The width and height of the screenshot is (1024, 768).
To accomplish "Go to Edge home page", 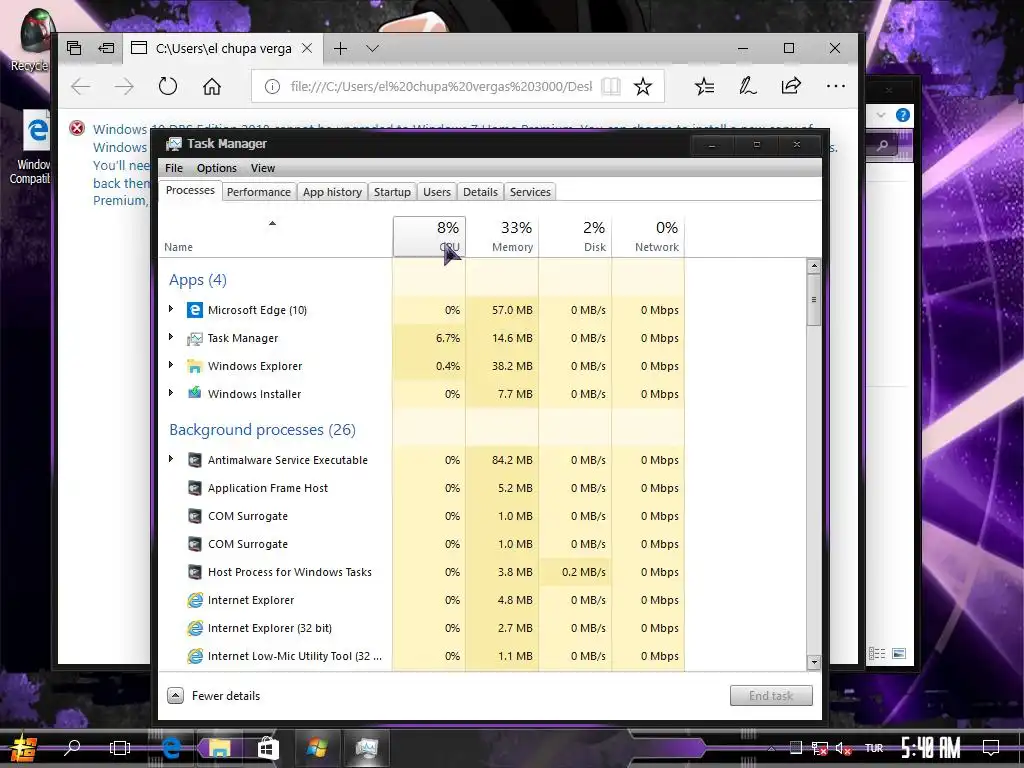I will click(x=212, y=86).
